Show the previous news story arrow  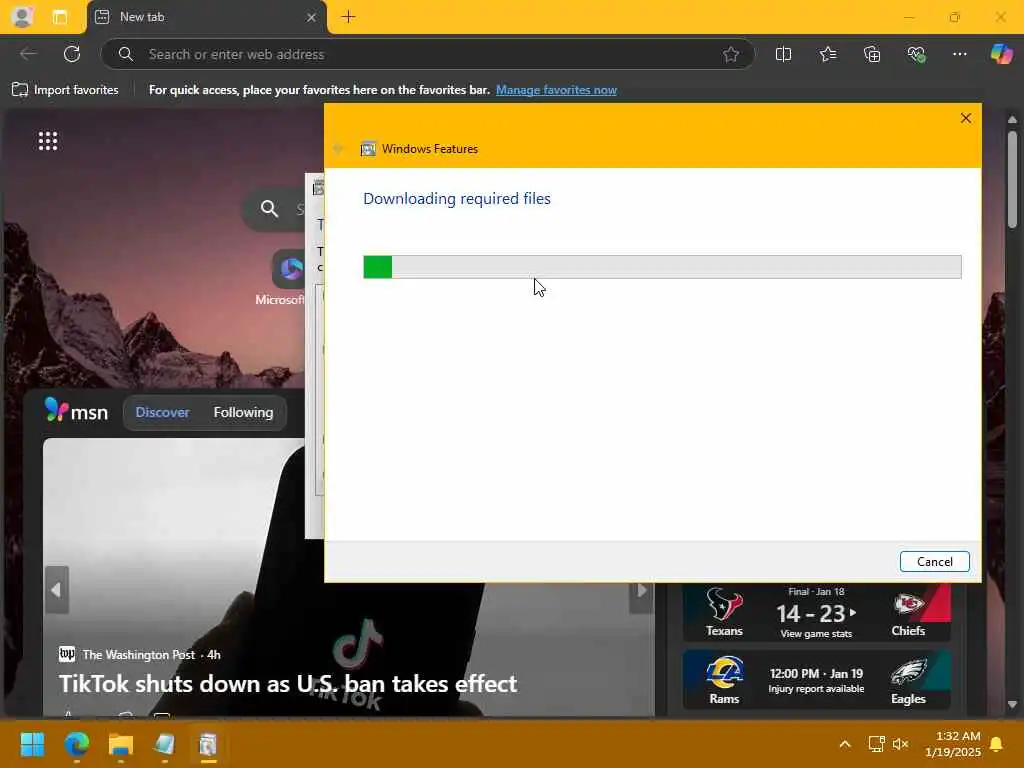point(57,590)
